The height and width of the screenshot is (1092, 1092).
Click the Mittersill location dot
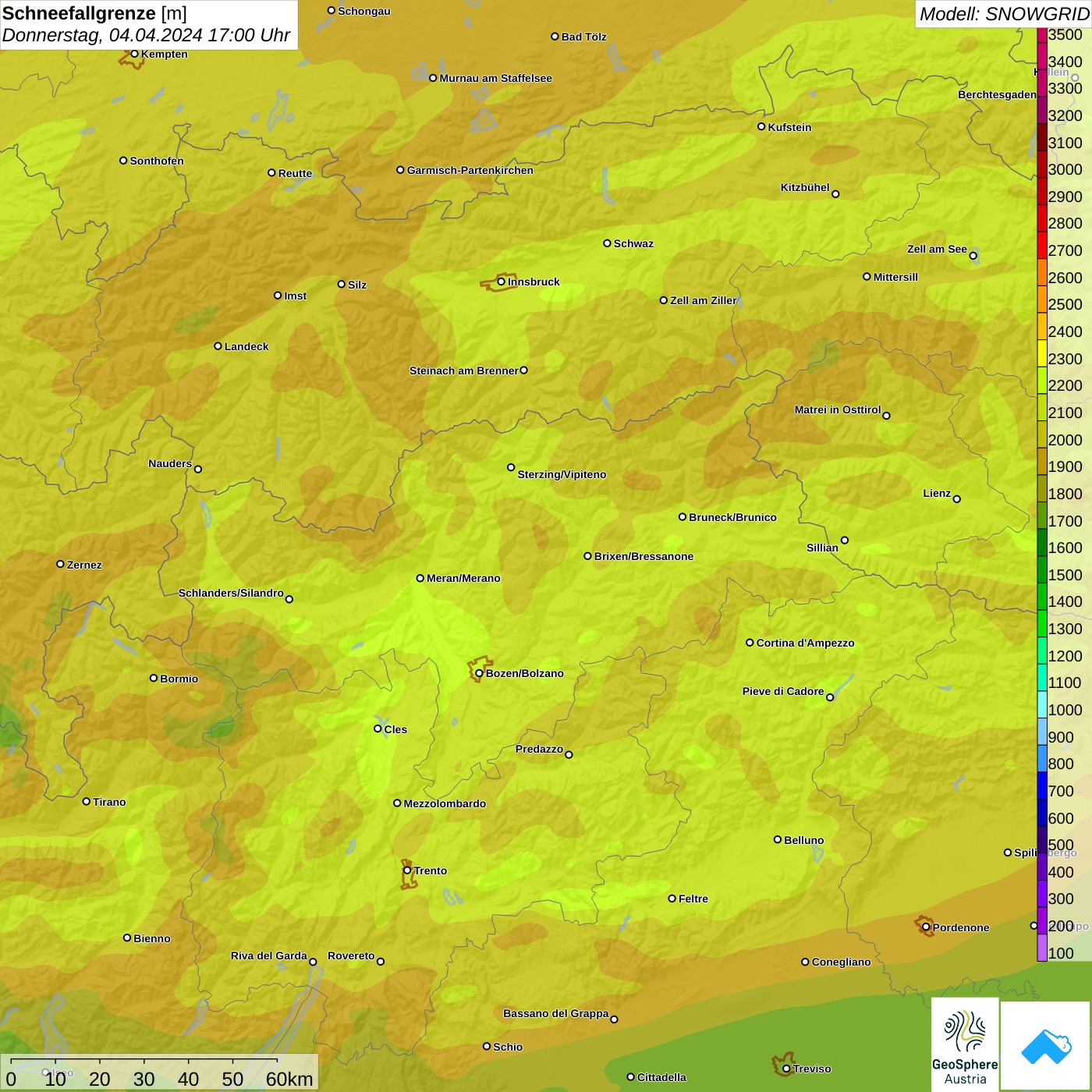[x=867, y=276]
